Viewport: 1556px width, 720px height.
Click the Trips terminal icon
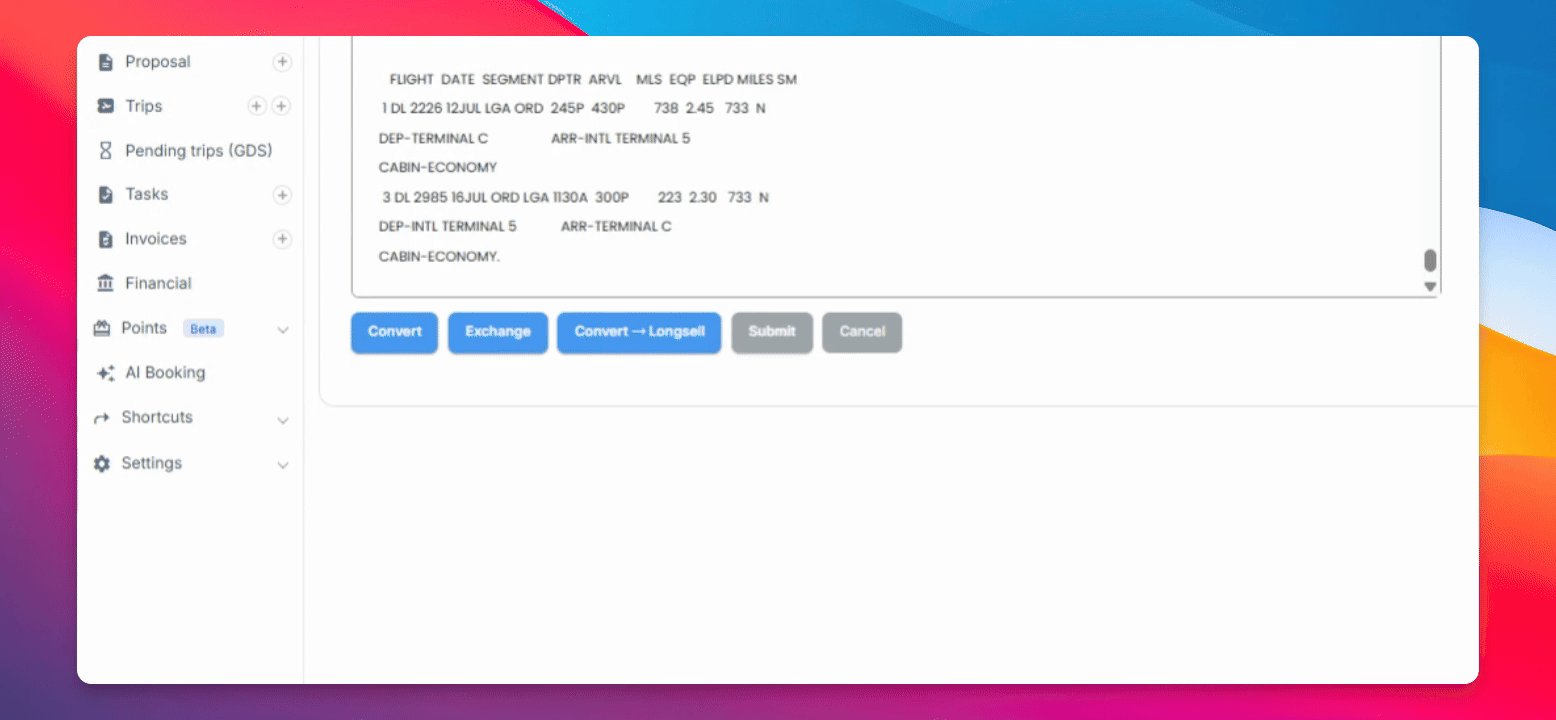click(105, 106)
